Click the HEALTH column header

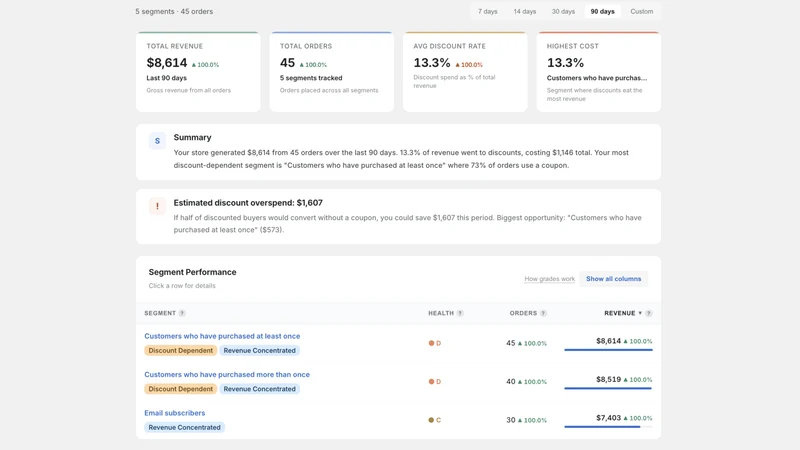441,313
